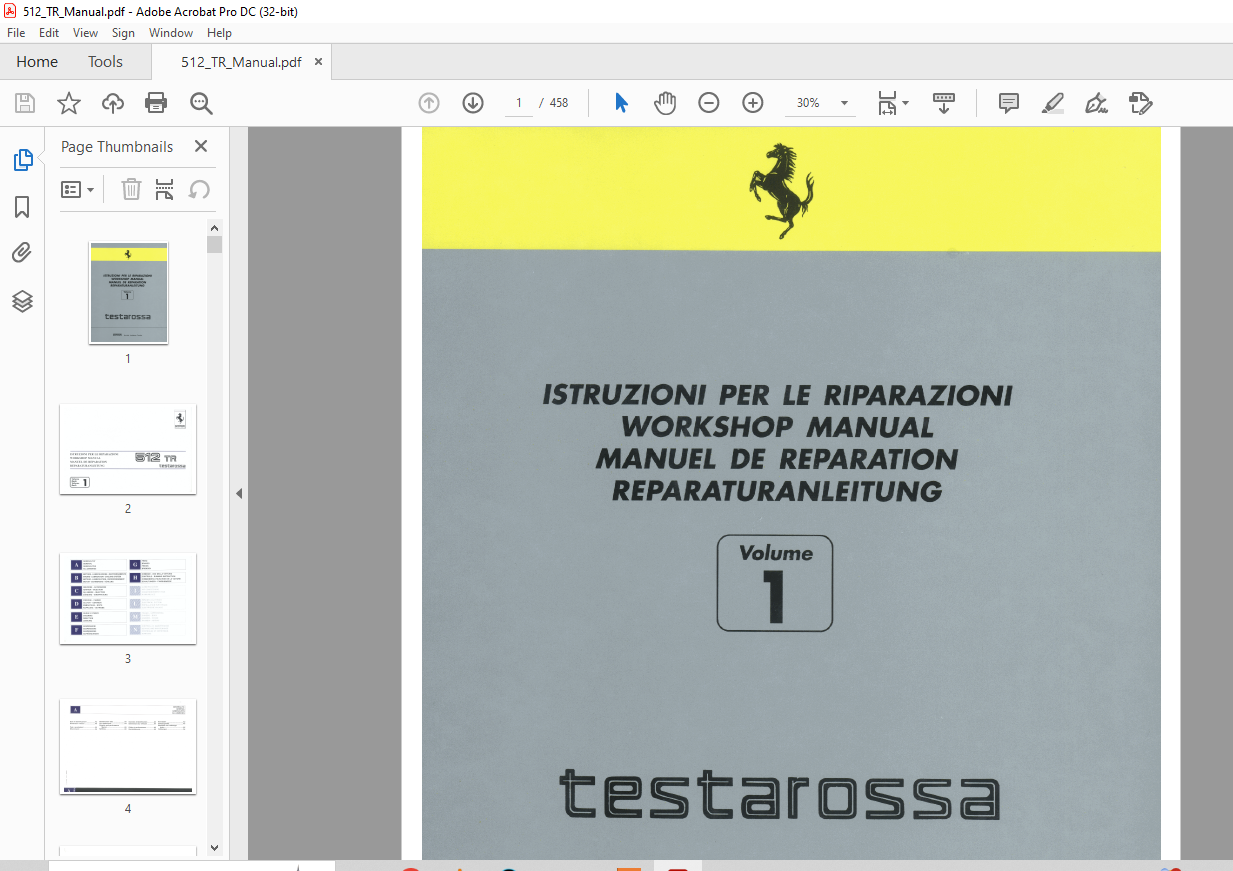Select the page 4 thumbnail
The height and width of the screenshot is (871, 1233).
128,747
